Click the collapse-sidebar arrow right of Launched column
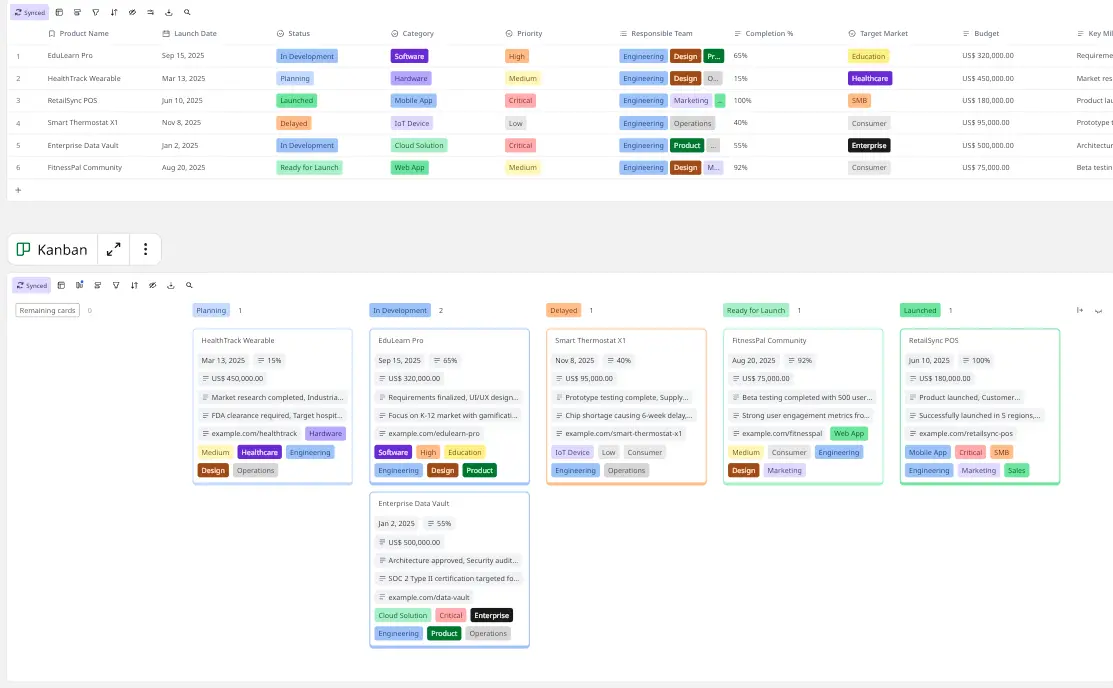This screenshot has width=1113, height=688. point(1080,311)
